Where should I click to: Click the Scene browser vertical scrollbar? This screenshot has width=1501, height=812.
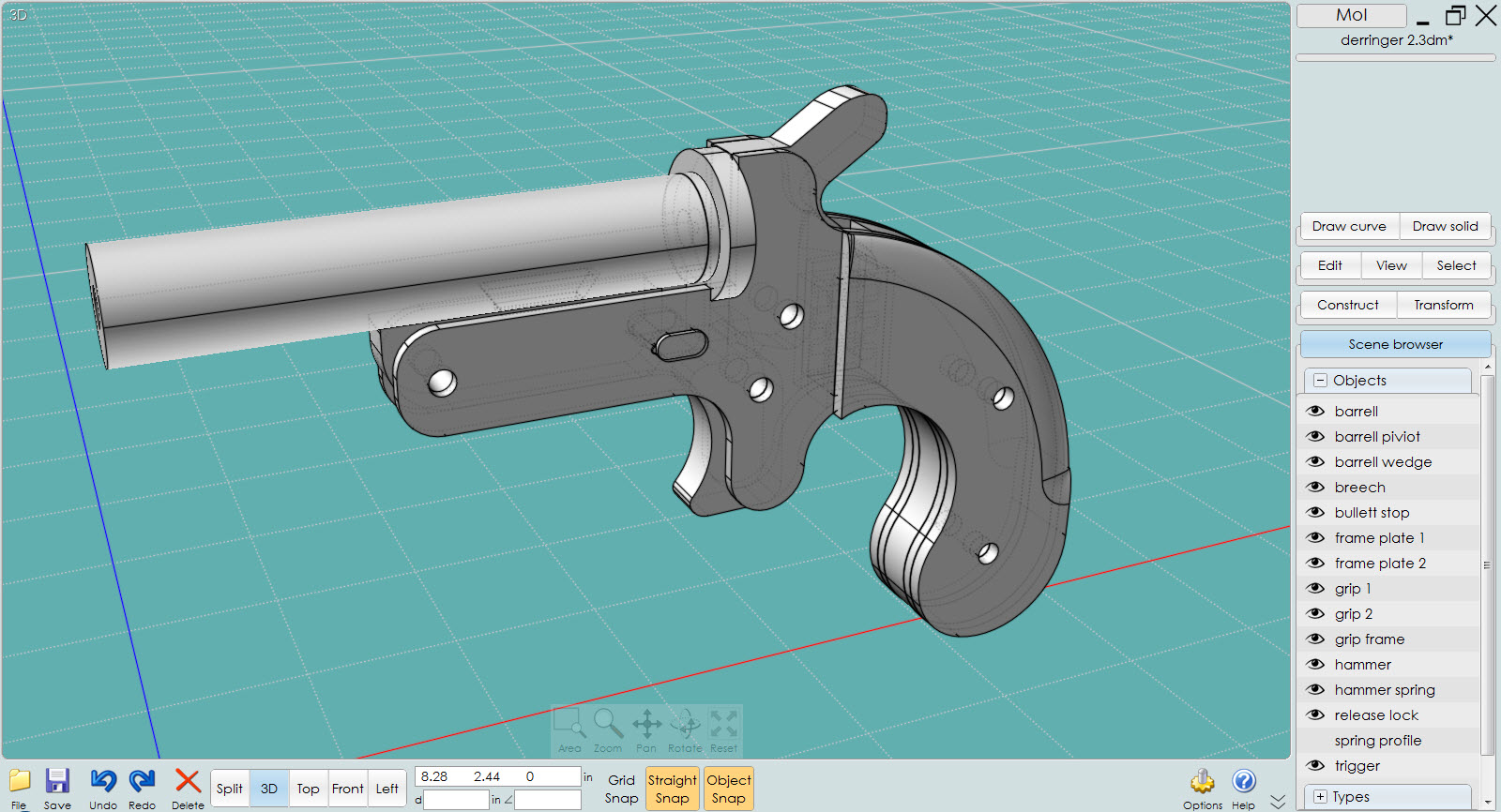tap(1486, 564)
